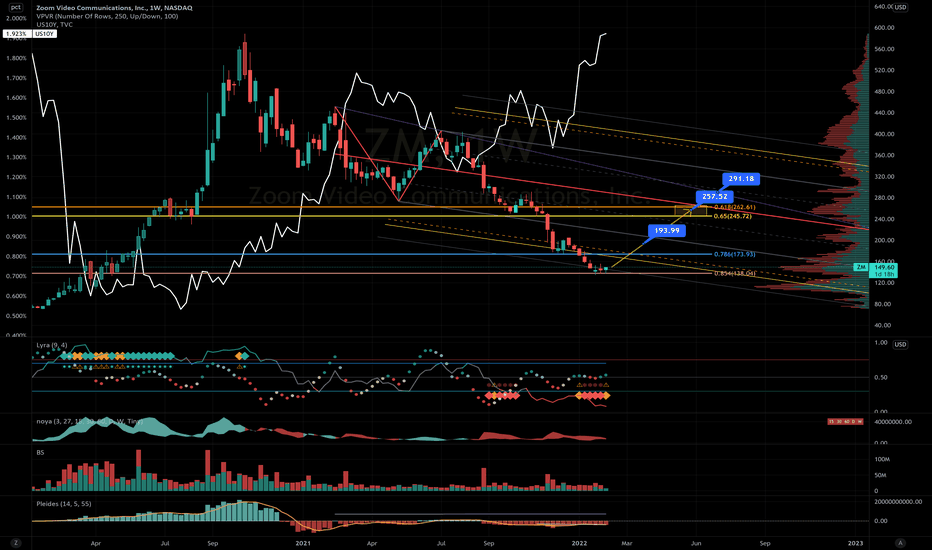
Task: Select the Zoom Video Communications chart title
Action: point(114,8)
